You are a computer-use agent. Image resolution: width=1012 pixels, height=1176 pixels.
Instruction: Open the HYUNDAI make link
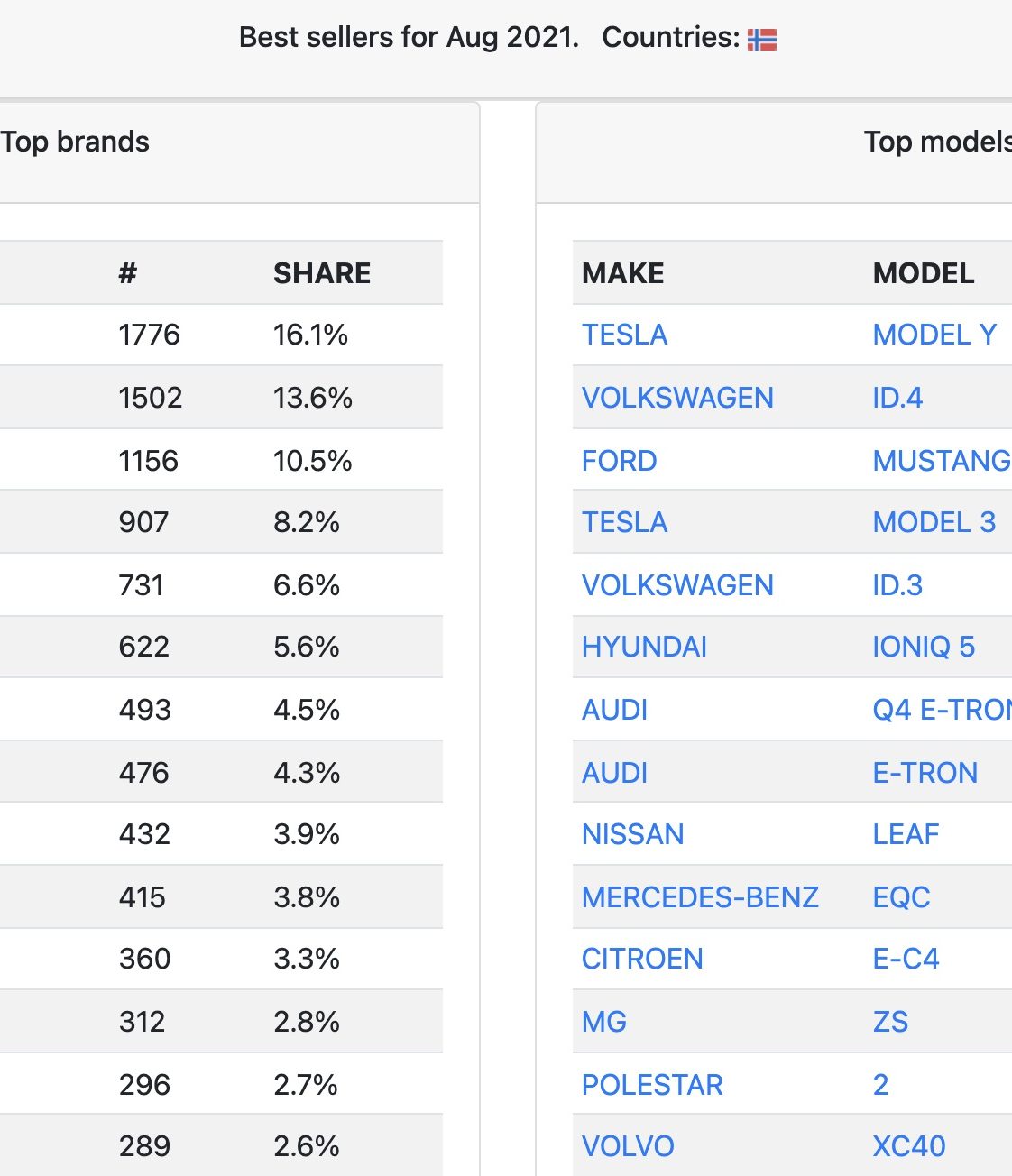coord(644,647)
